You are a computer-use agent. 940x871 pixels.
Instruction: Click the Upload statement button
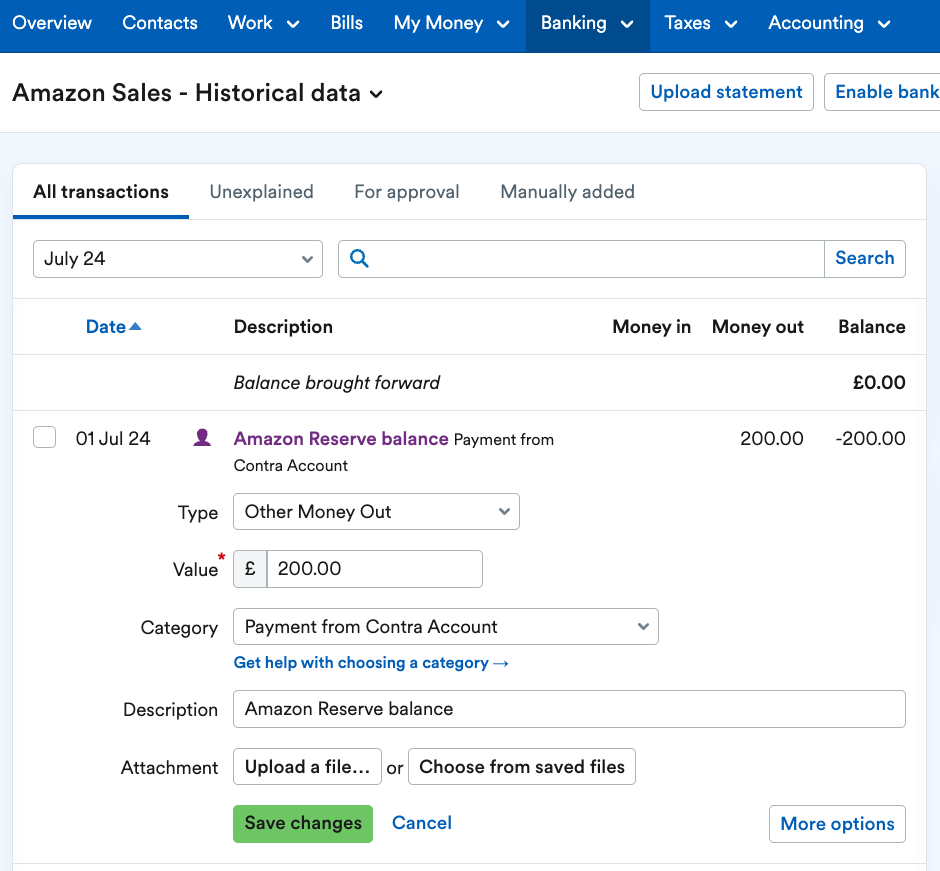click(726, 92)
